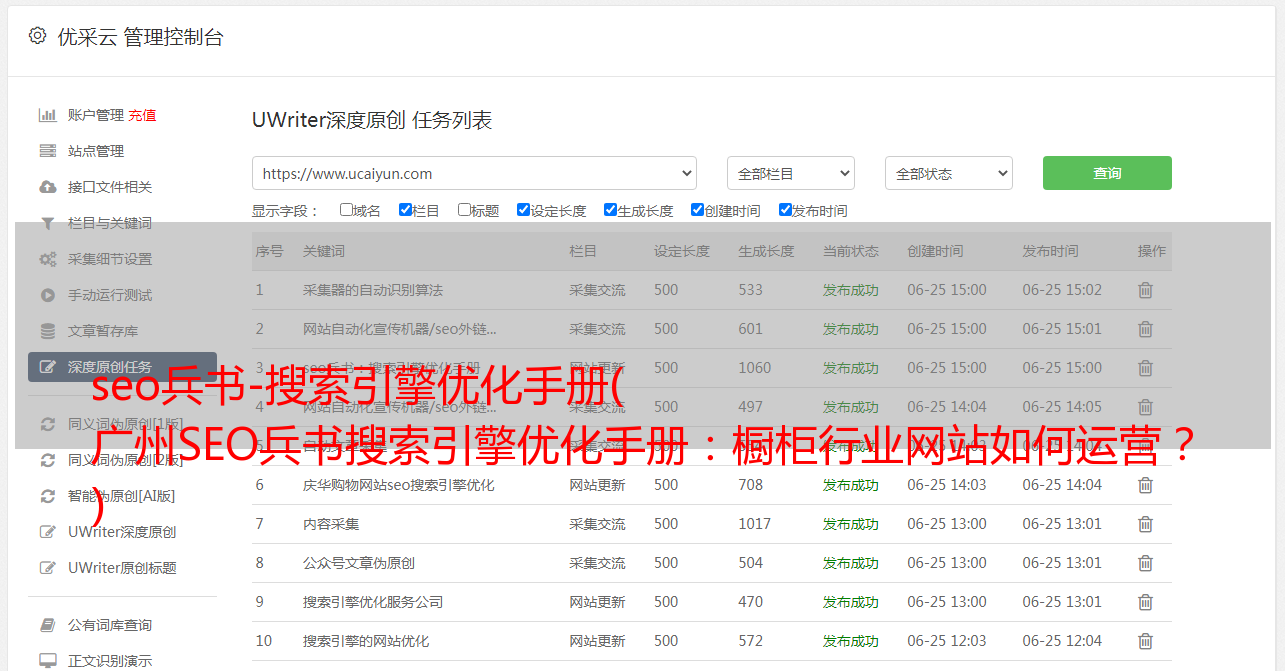Select UWriter原创标题 from the sidebar menu
This screenshot has height=671, width=1285.
click(x=122, y=568)
